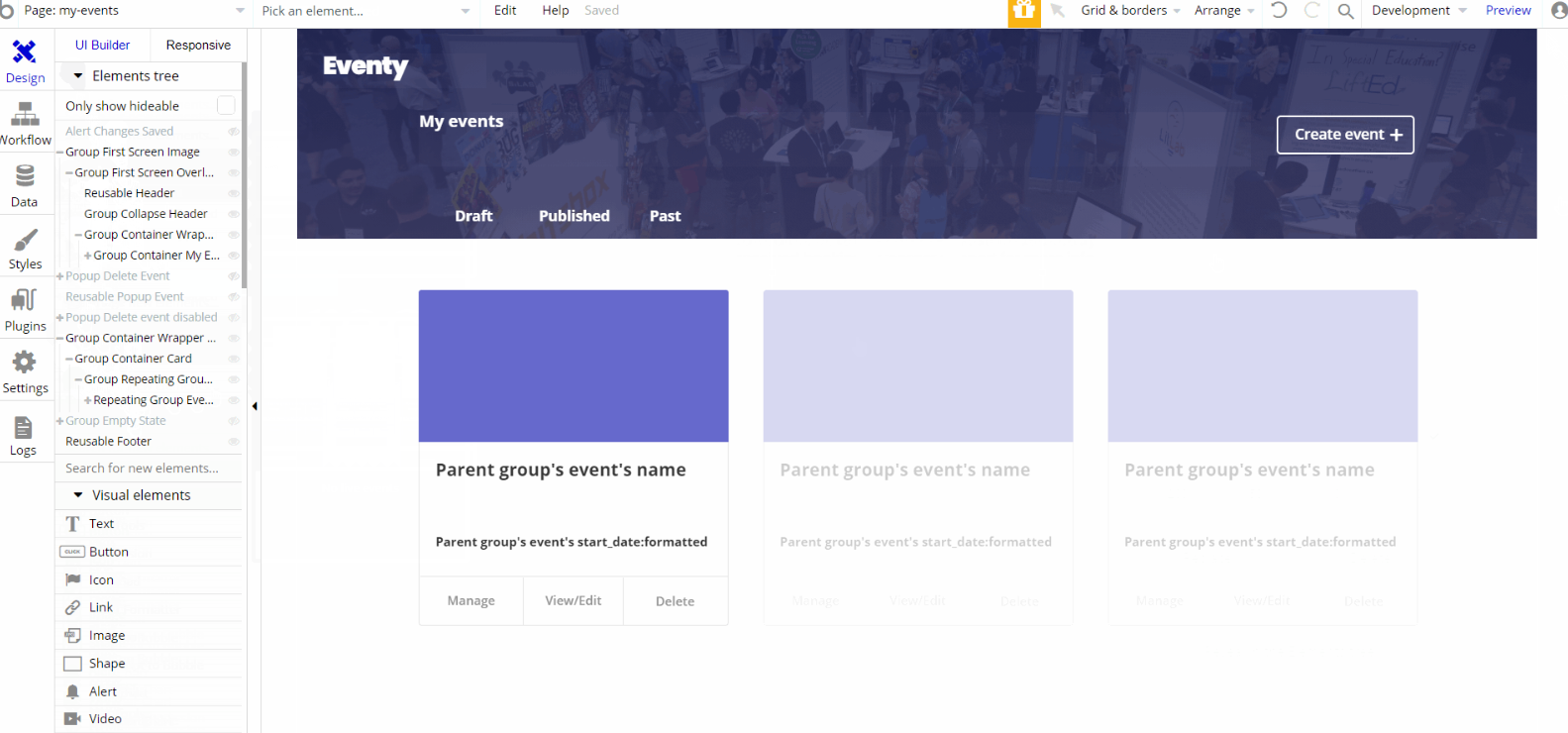Image resolution: width=1568 pixels, height=733 pixels.
Task: Open the Edit menu
Action: 505,11
